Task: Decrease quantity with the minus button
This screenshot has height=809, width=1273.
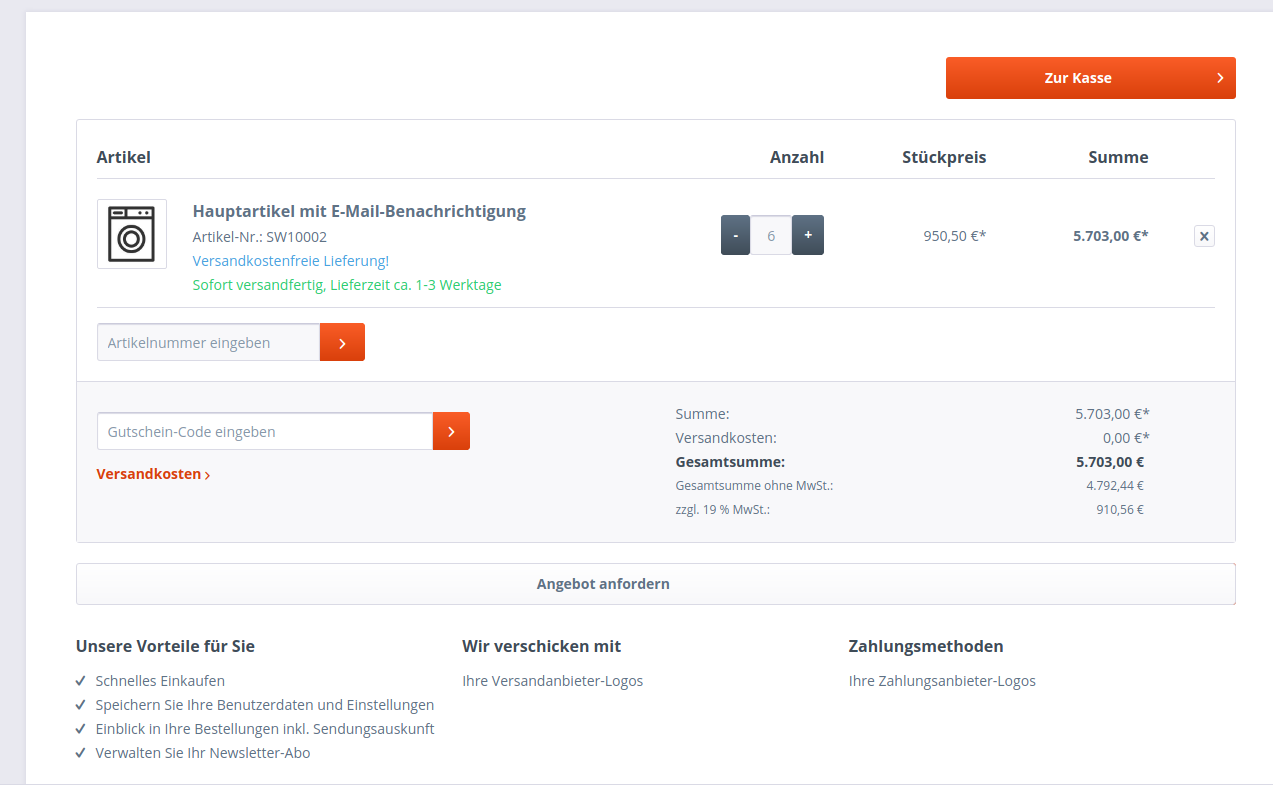Action: [x=735, y=235]
